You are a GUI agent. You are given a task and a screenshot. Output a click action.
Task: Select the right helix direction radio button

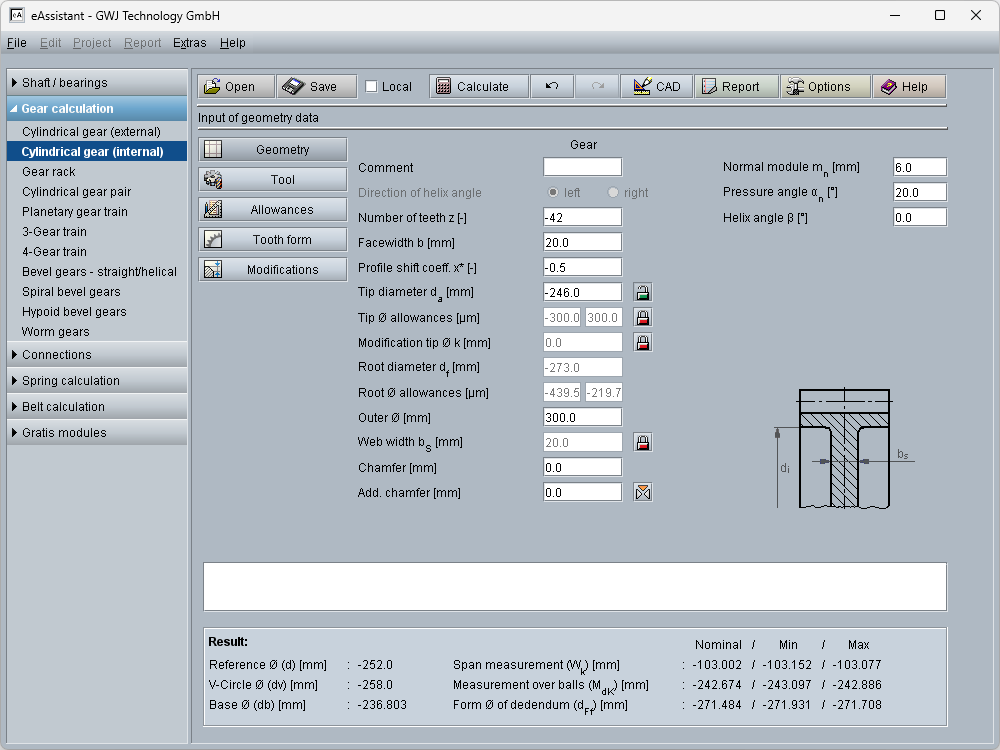(x=613, y=193)
